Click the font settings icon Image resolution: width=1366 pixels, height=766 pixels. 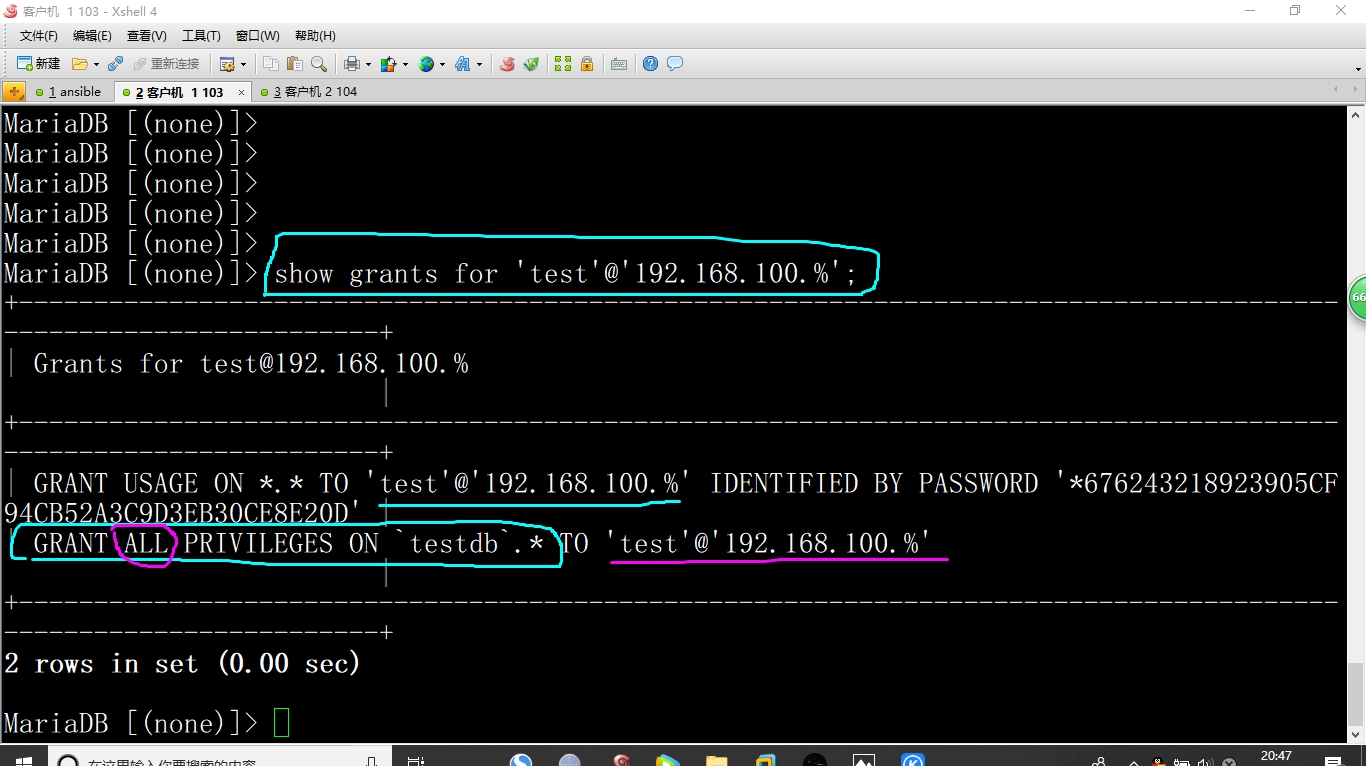[463, 64]
